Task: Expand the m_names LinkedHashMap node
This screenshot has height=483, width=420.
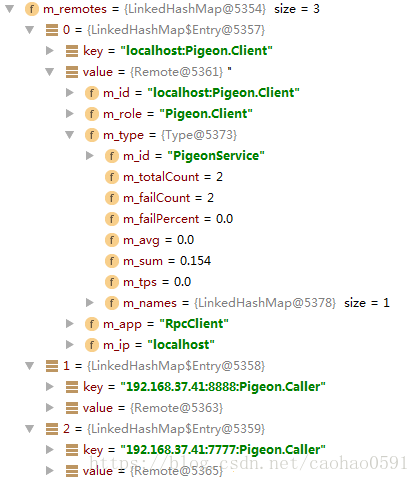Action: 90,303
